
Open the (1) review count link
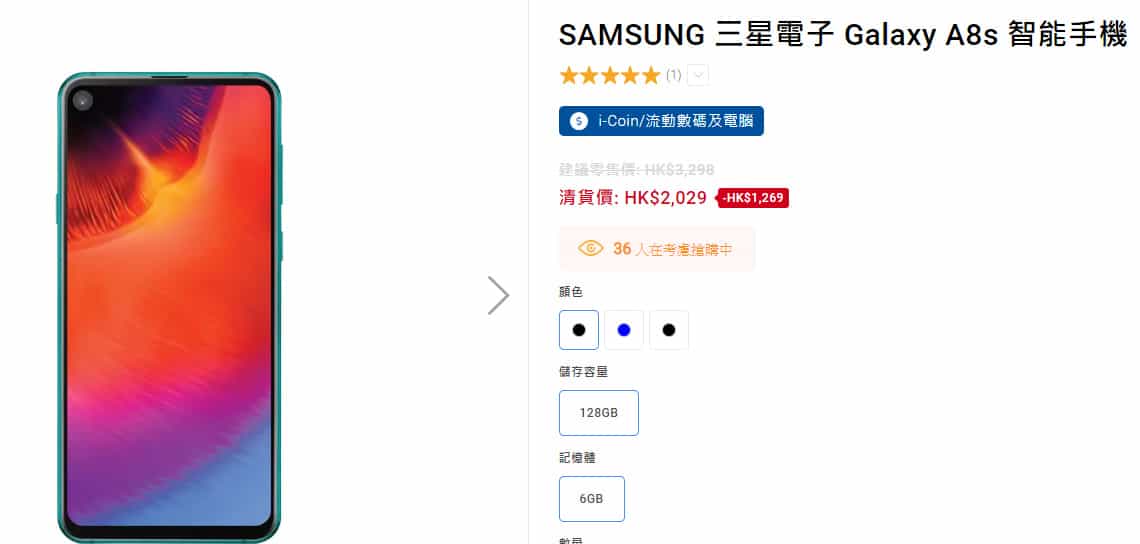(x=674, y=75)
